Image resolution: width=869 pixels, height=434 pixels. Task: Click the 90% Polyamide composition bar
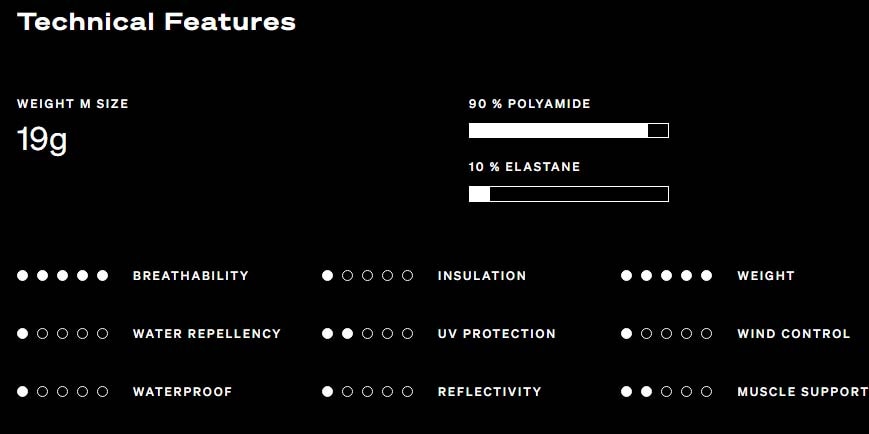(x=568, y=130)
